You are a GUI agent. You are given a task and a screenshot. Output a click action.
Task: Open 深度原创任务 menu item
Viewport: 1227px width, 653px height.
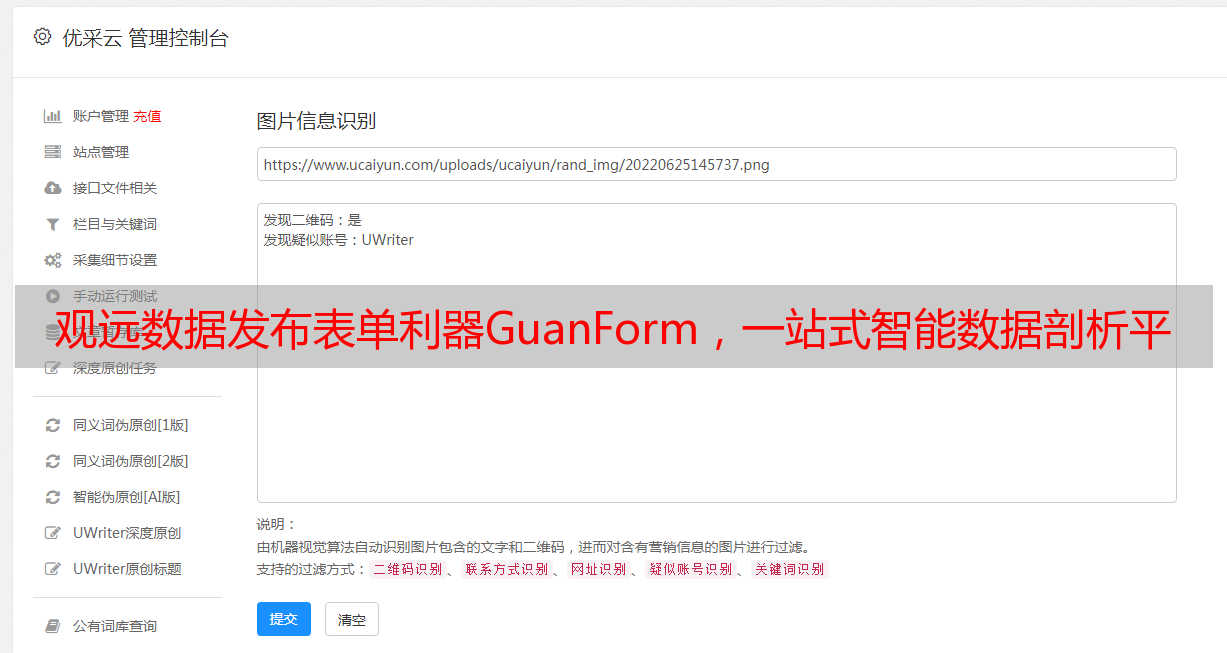tap(115, 368)
